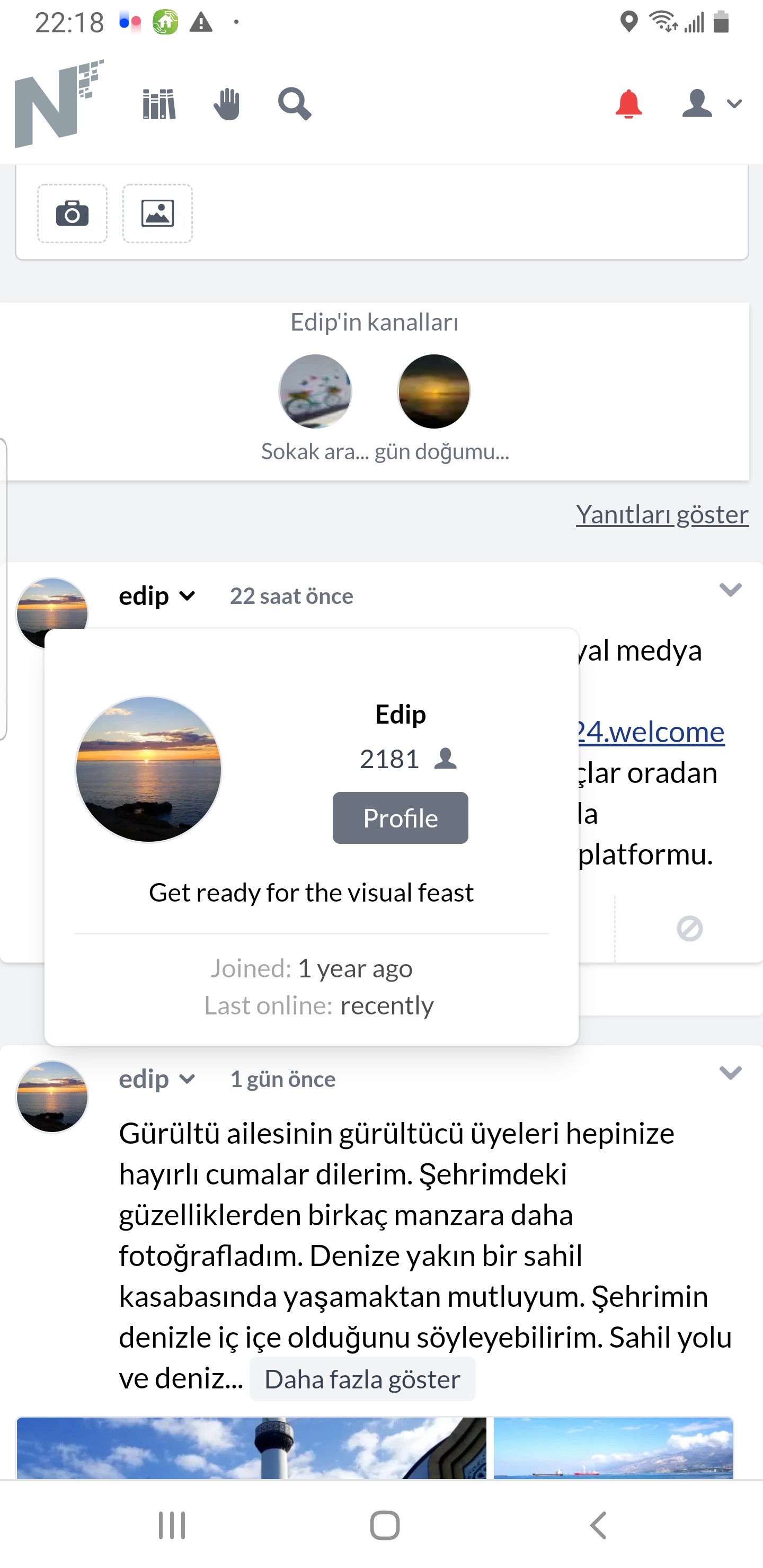Screen dimensions: 763x1568
Task: Open the 24.welcome link in post
Action: (x=651, y=731)
